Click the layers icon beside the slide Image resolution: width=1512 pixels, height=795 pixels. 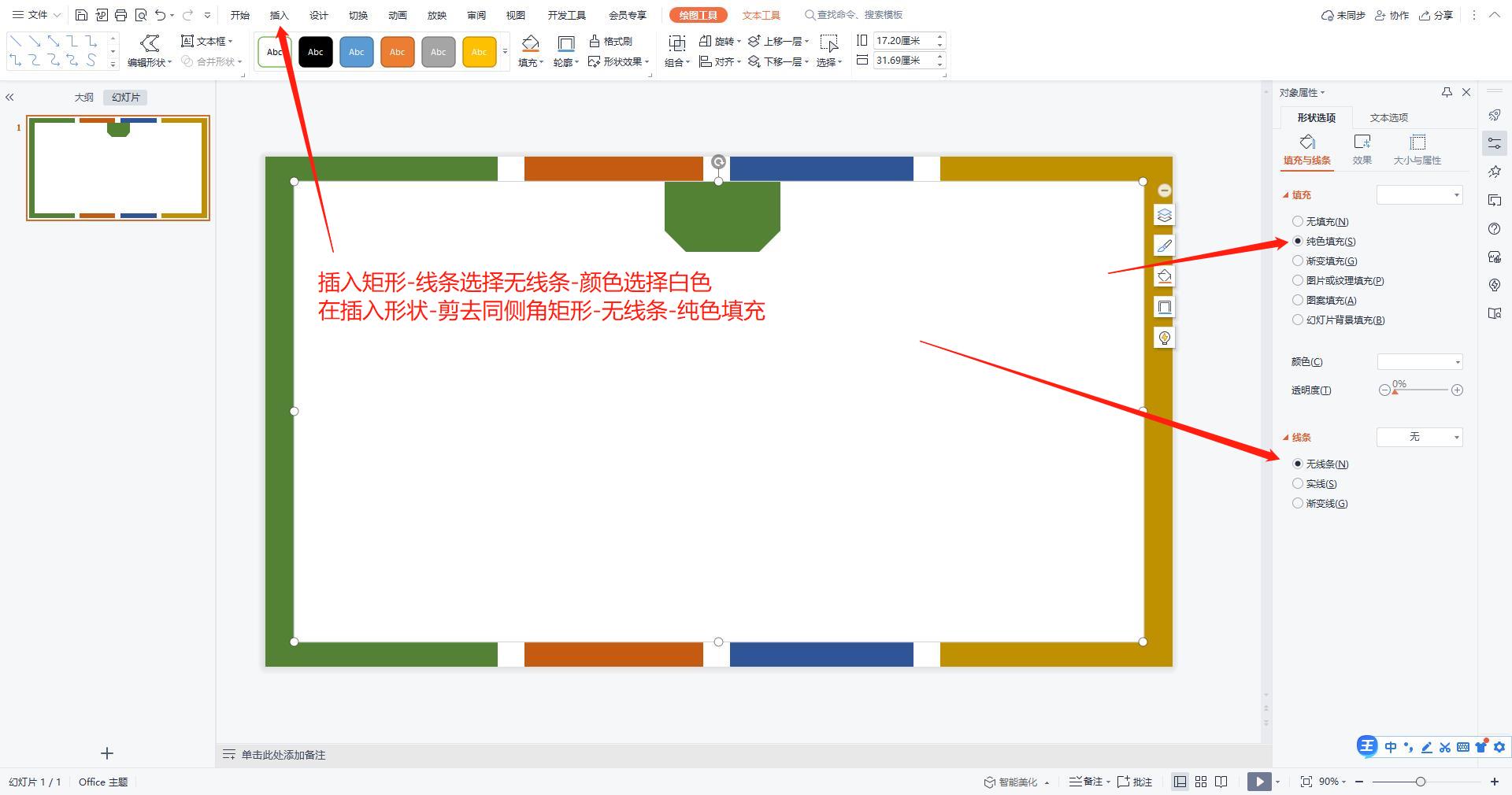pos(1164,215)
